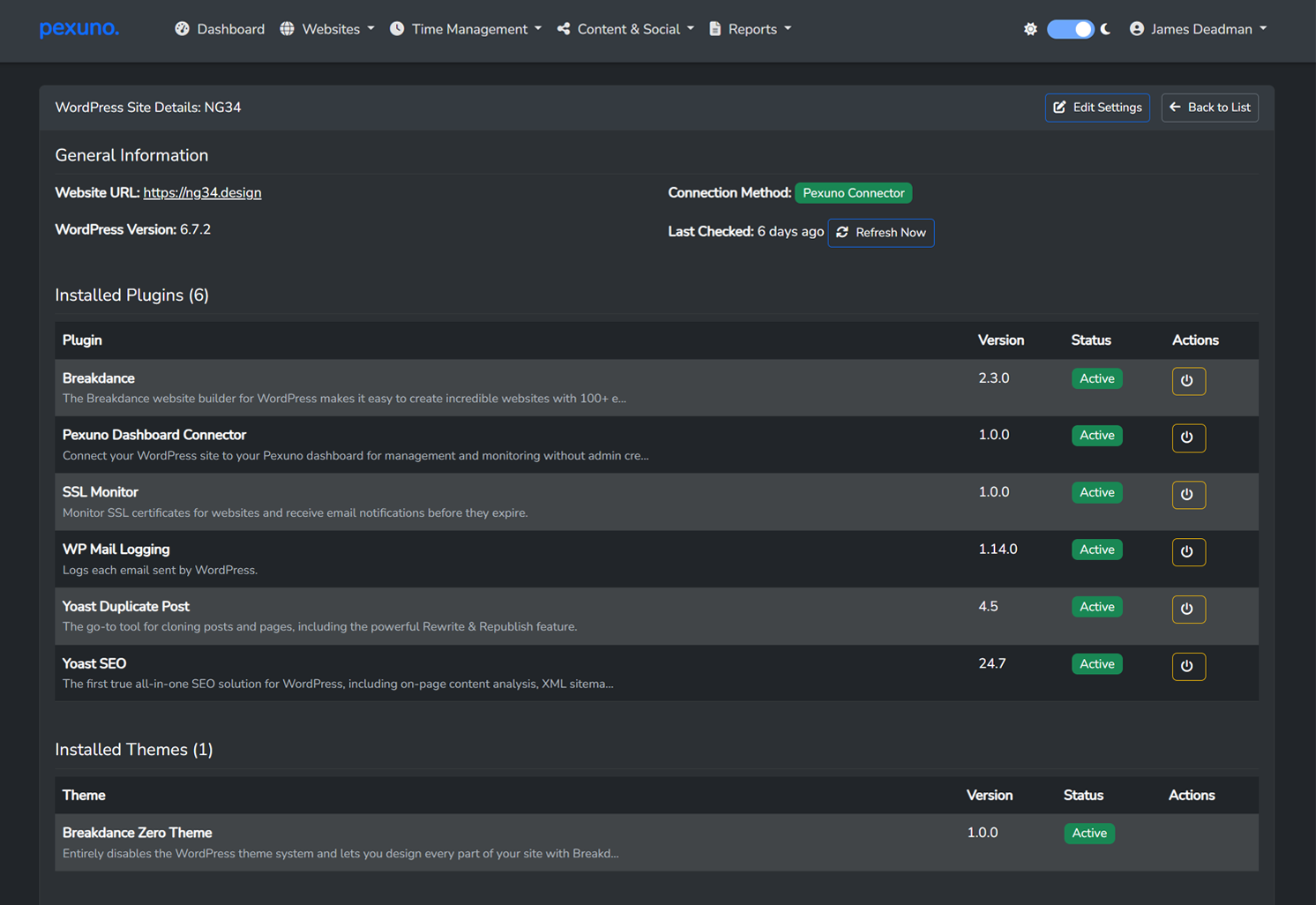Click the Back to List button
The height and width of the screenshot is (905, 1316).
coord(1209,108)
